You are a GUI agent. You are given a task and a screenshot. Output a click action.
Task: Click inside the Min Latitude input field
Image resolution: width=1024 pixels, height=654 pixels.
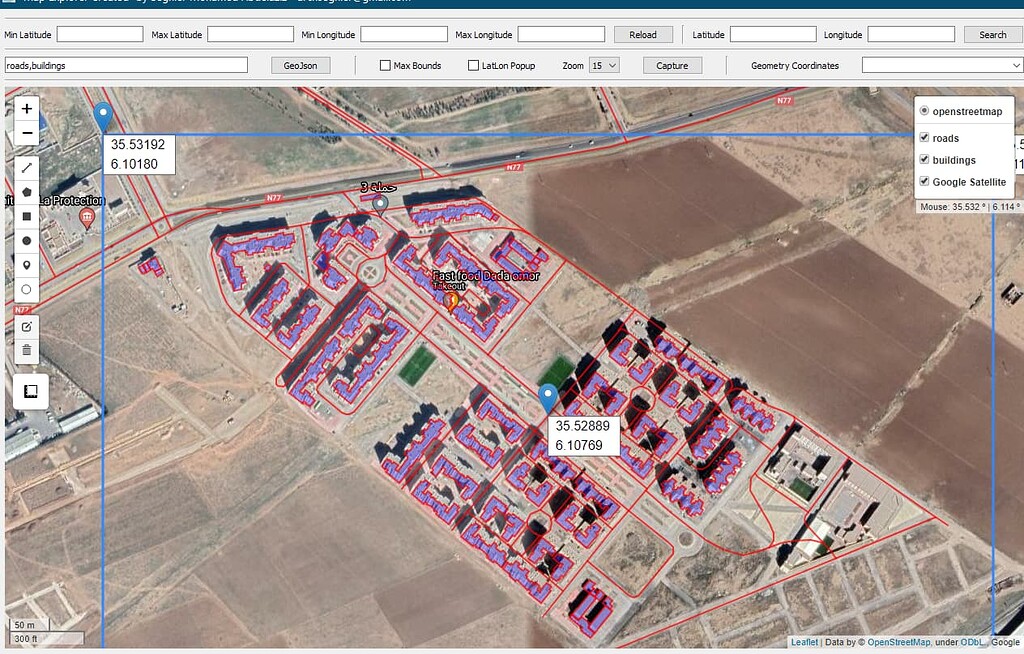100,33
